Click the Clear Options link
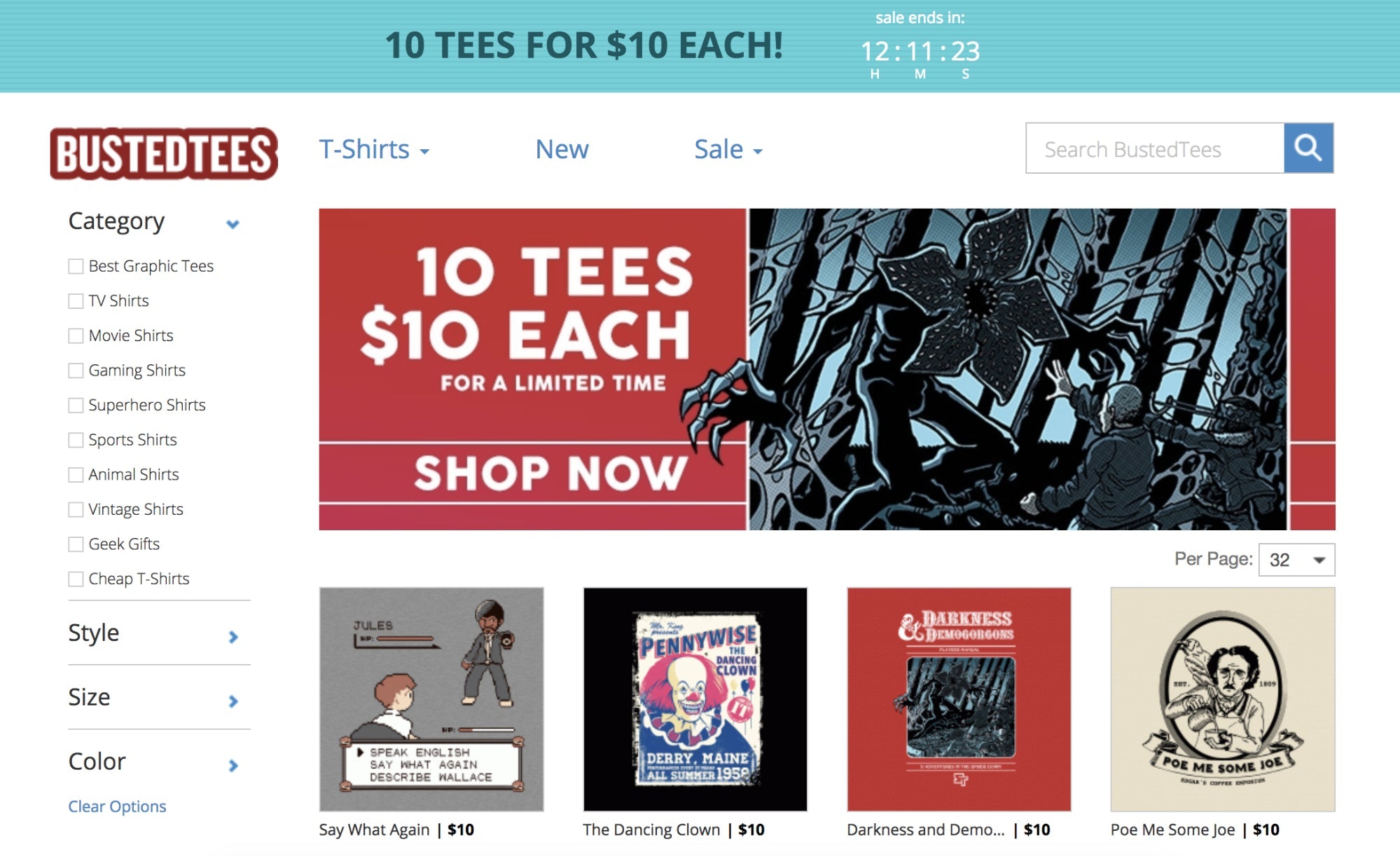Viewport: 1400px width, 856px height. pos(117,806)
